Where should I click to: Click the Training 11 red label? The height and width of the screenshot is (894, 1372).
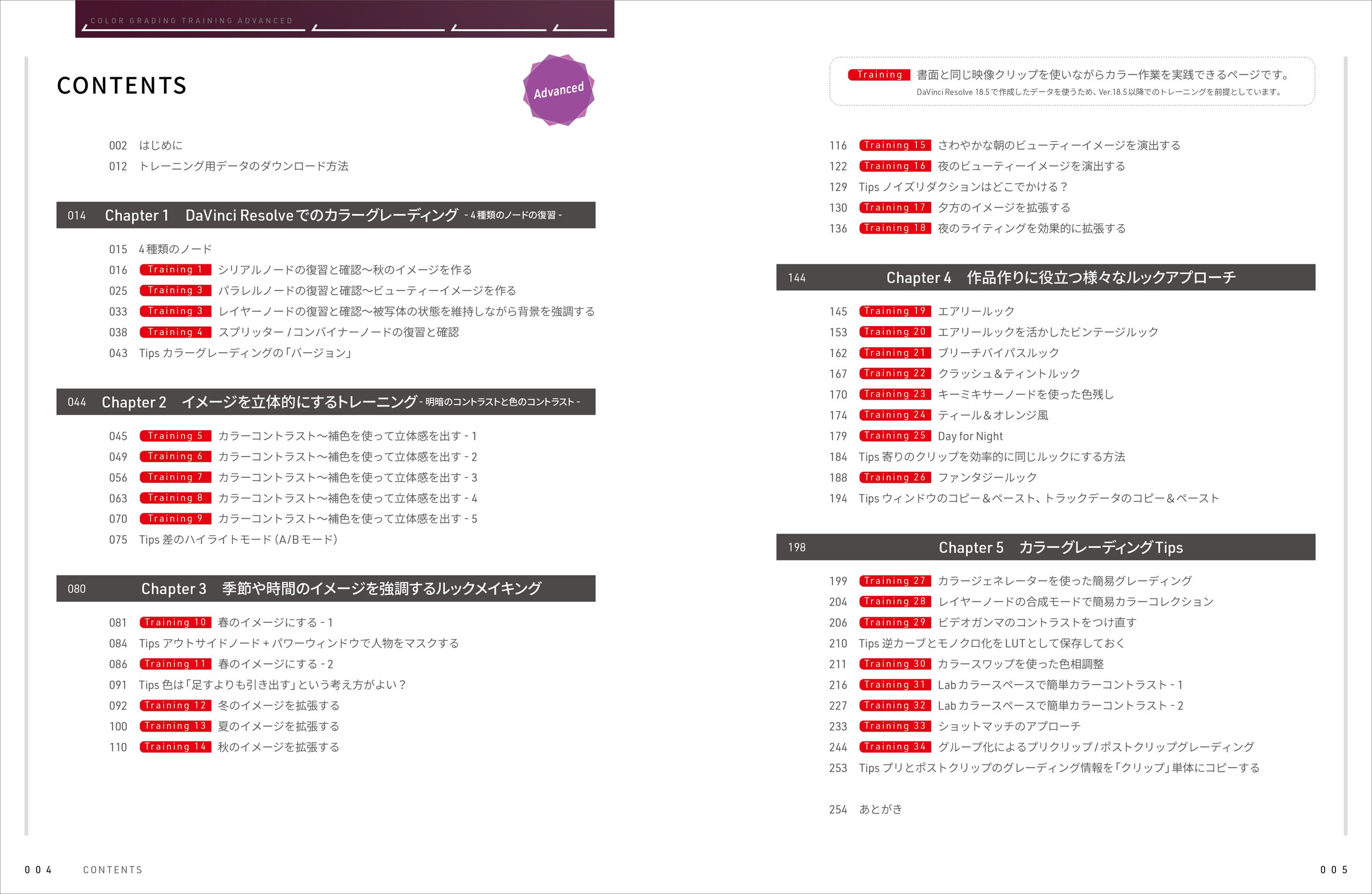coord(176,664)
